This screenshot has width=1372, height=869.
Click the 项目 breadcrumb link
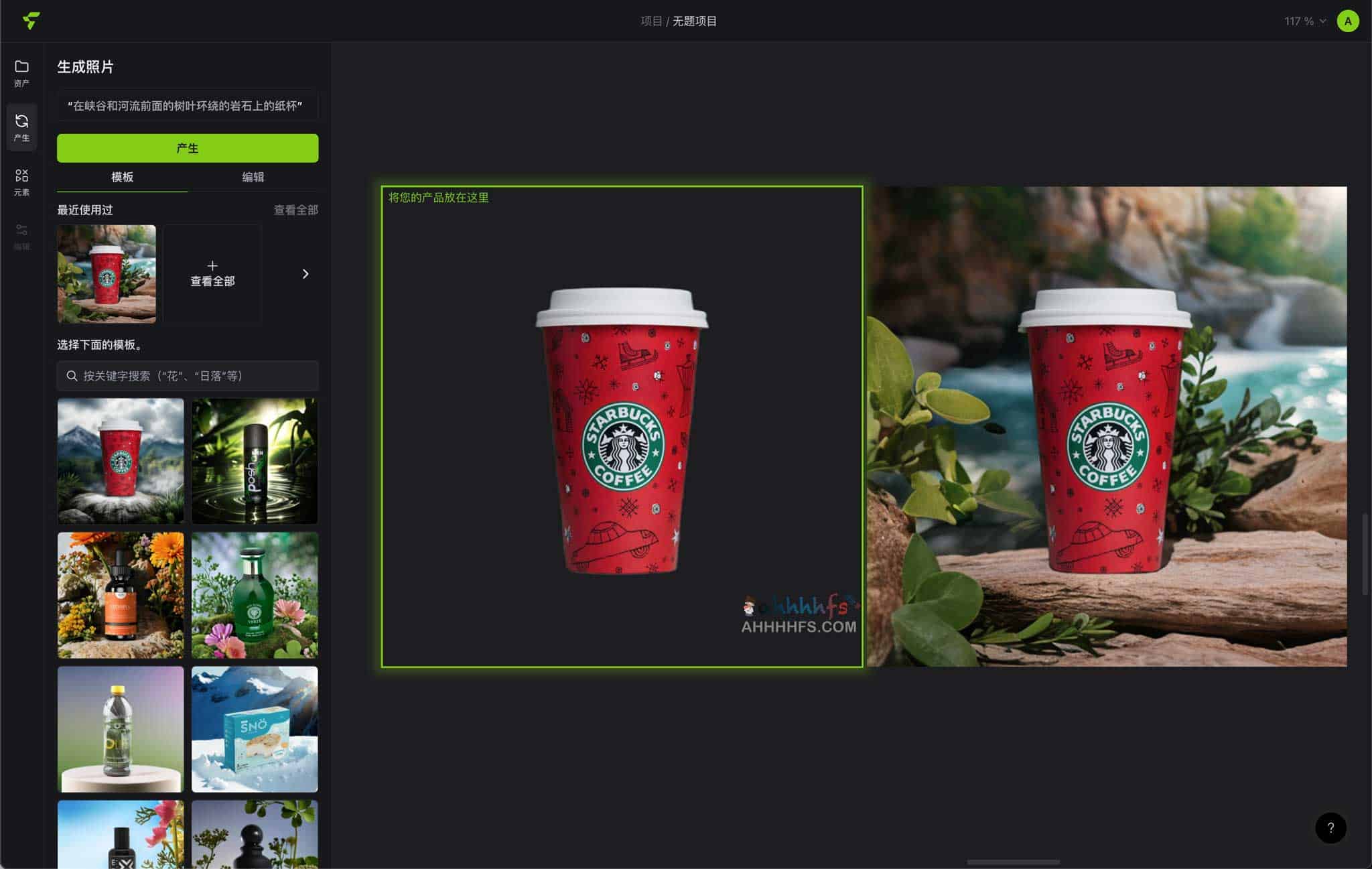tap(650, 21)
